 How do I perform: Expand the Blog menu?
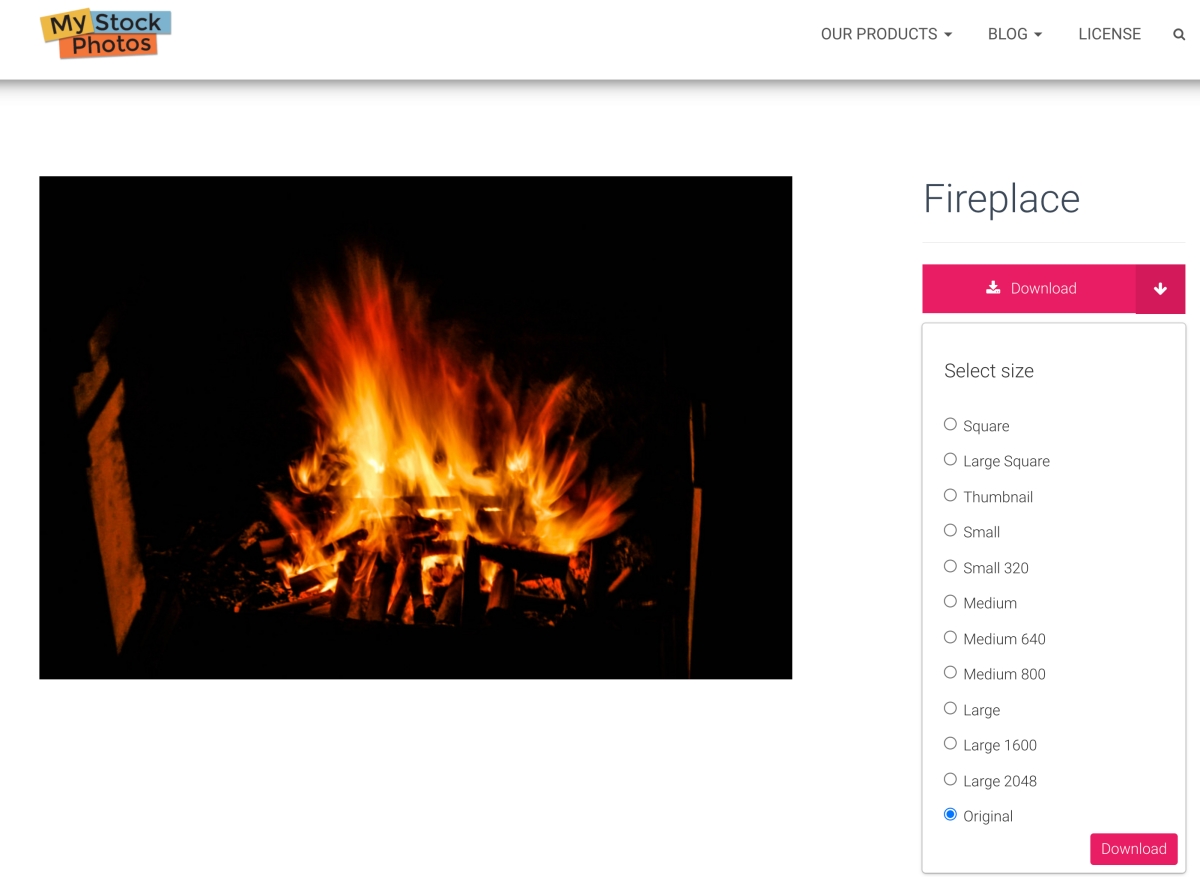1015,34
